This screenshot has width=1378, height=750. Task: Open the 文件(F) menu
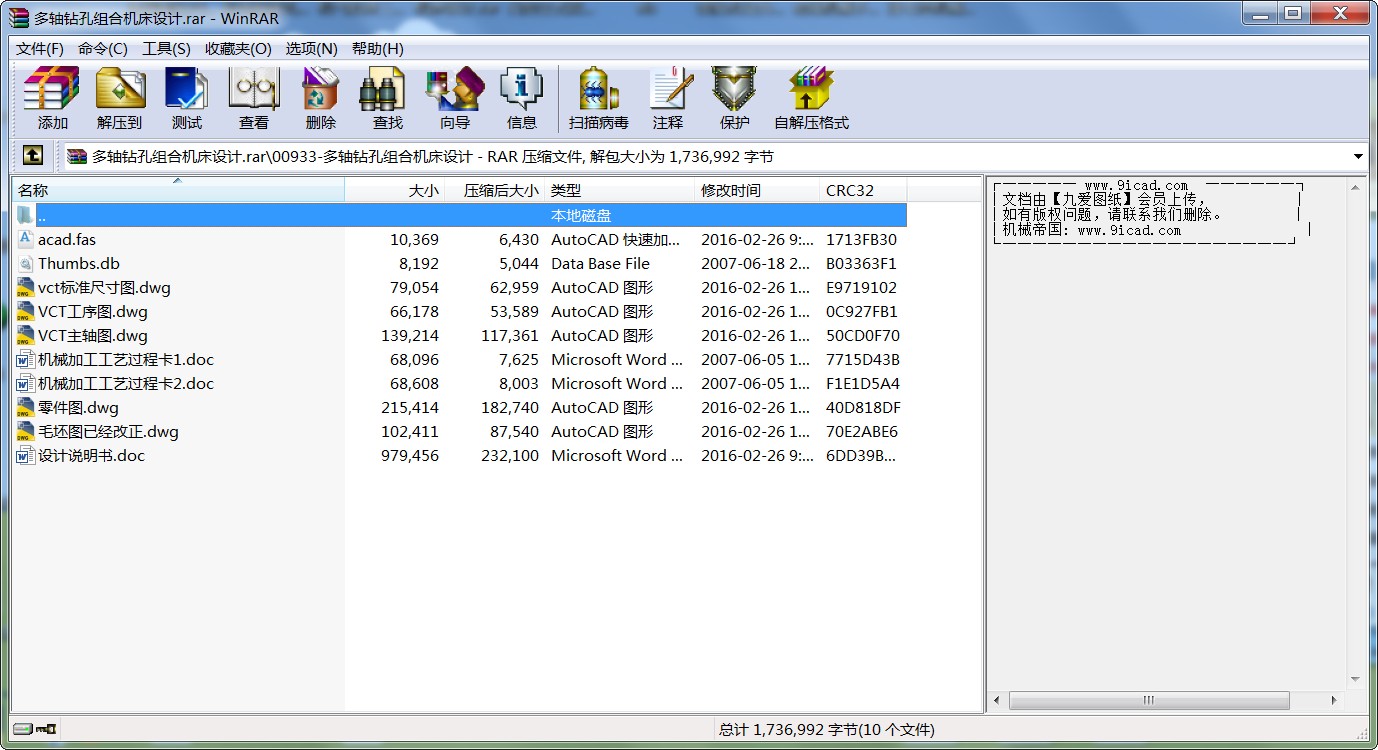(x=40, y=49)
